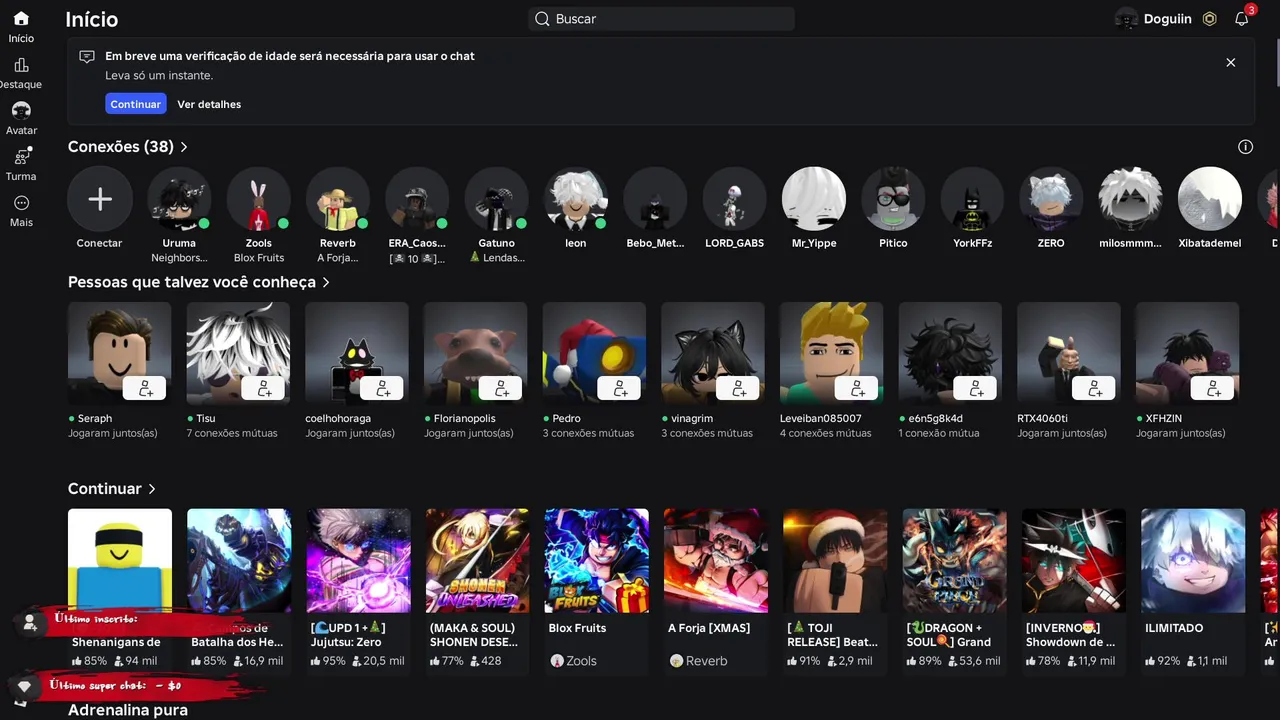
Task: Add Tisu as a connection
Action: tap(265, 389)
